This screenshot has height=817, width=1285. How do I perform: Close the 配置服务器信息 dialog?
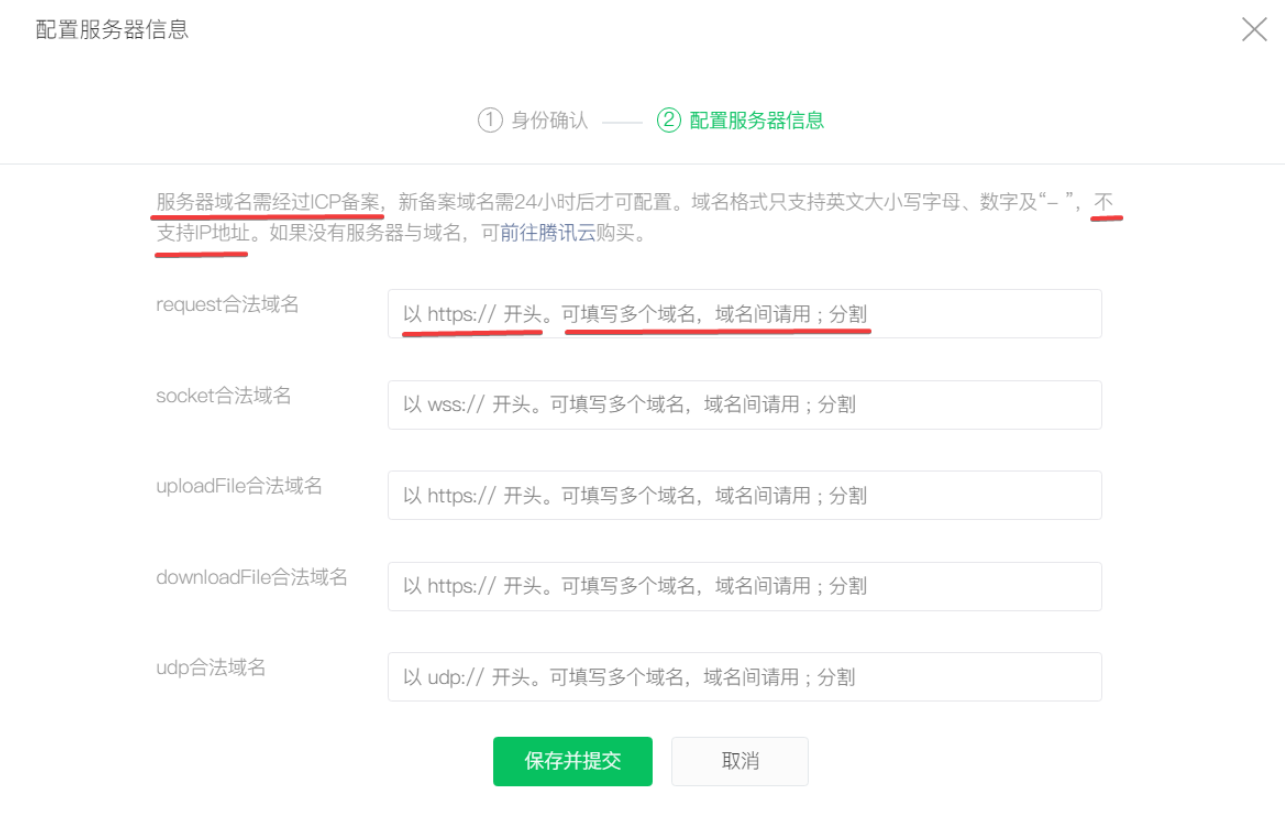pos(1254,29)
